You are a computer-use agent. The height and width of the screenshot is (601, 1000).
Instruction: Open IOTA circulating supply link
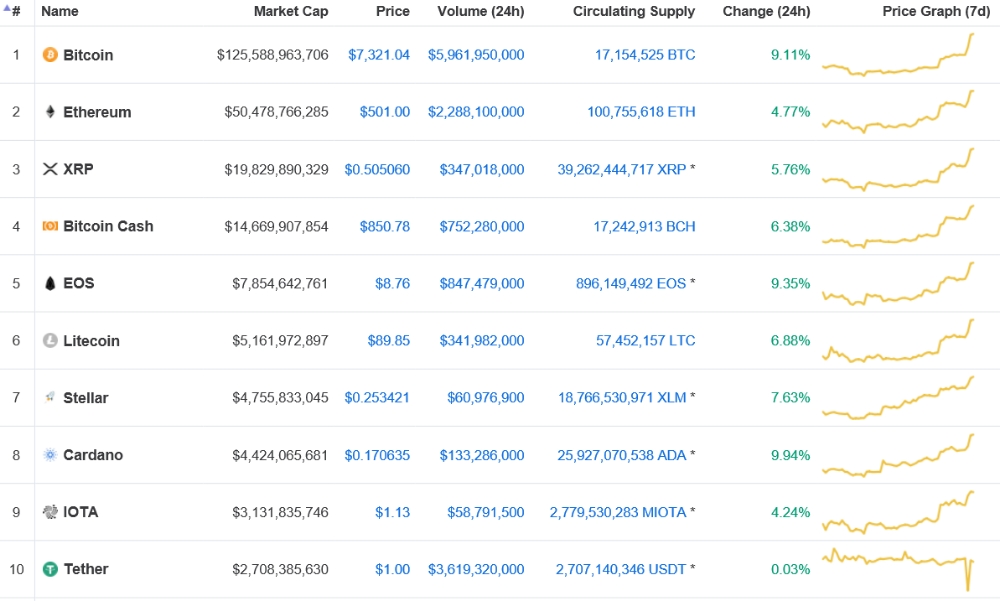tap(617, 512)
